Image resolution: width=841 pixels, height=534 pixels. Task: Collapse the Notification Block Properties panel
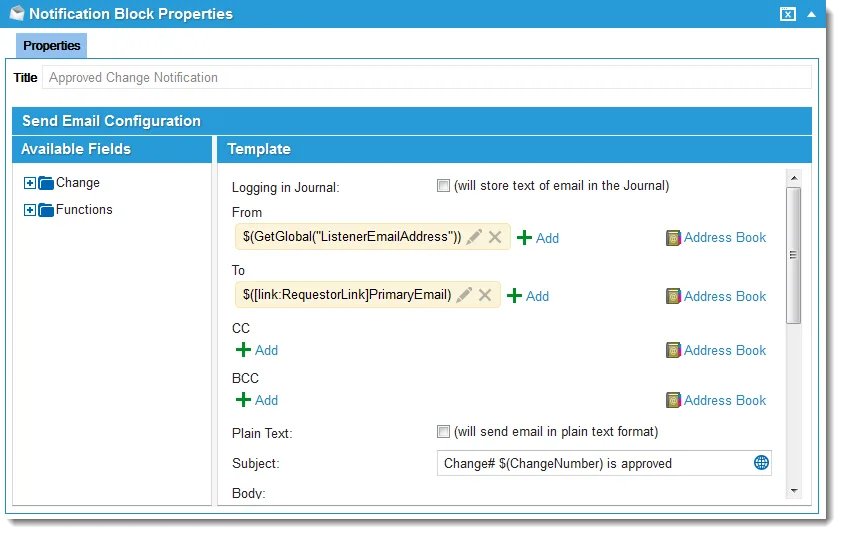point(811,14)
